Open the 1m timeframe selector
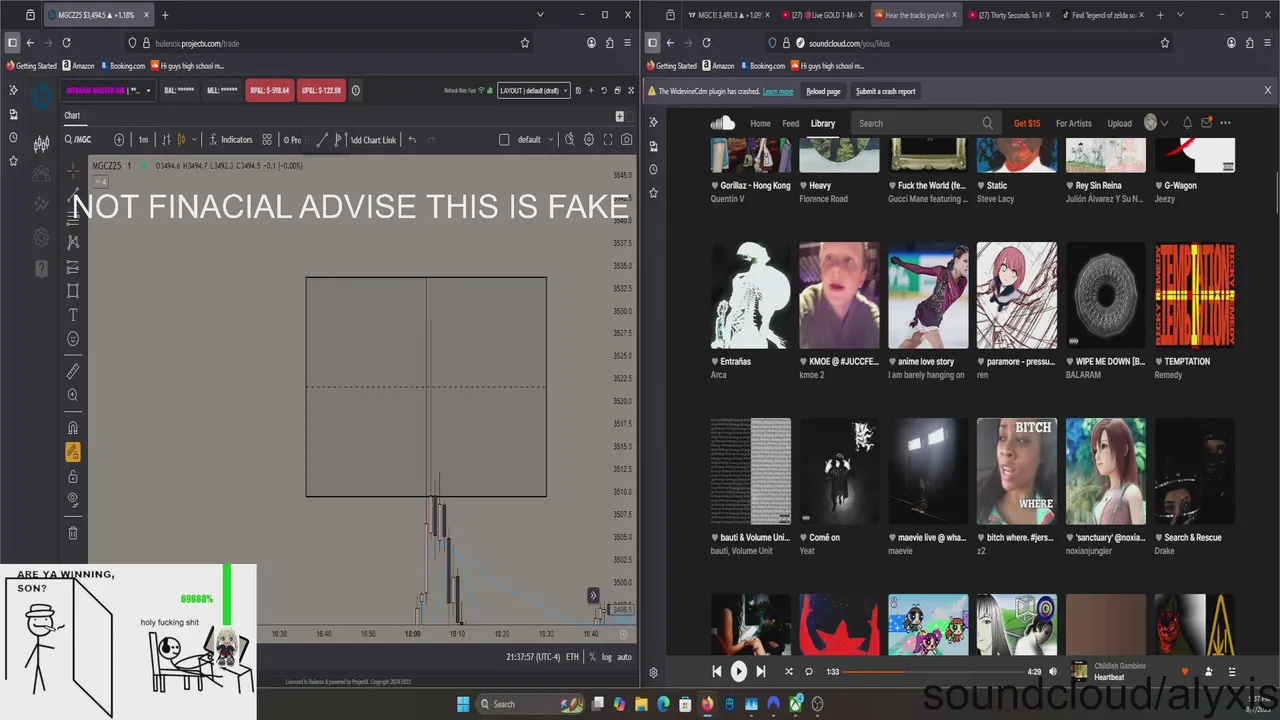Viewport: 1280px width, 720px height. click(x=143, y=140)
